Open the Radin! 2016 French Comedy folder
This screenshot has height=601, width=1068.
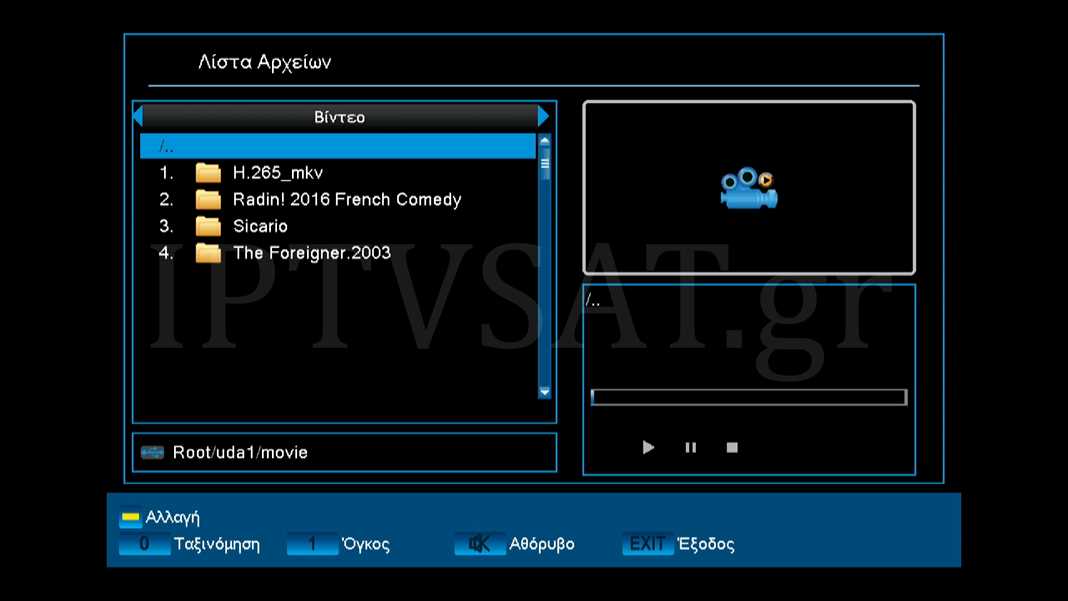click(346, 200)
